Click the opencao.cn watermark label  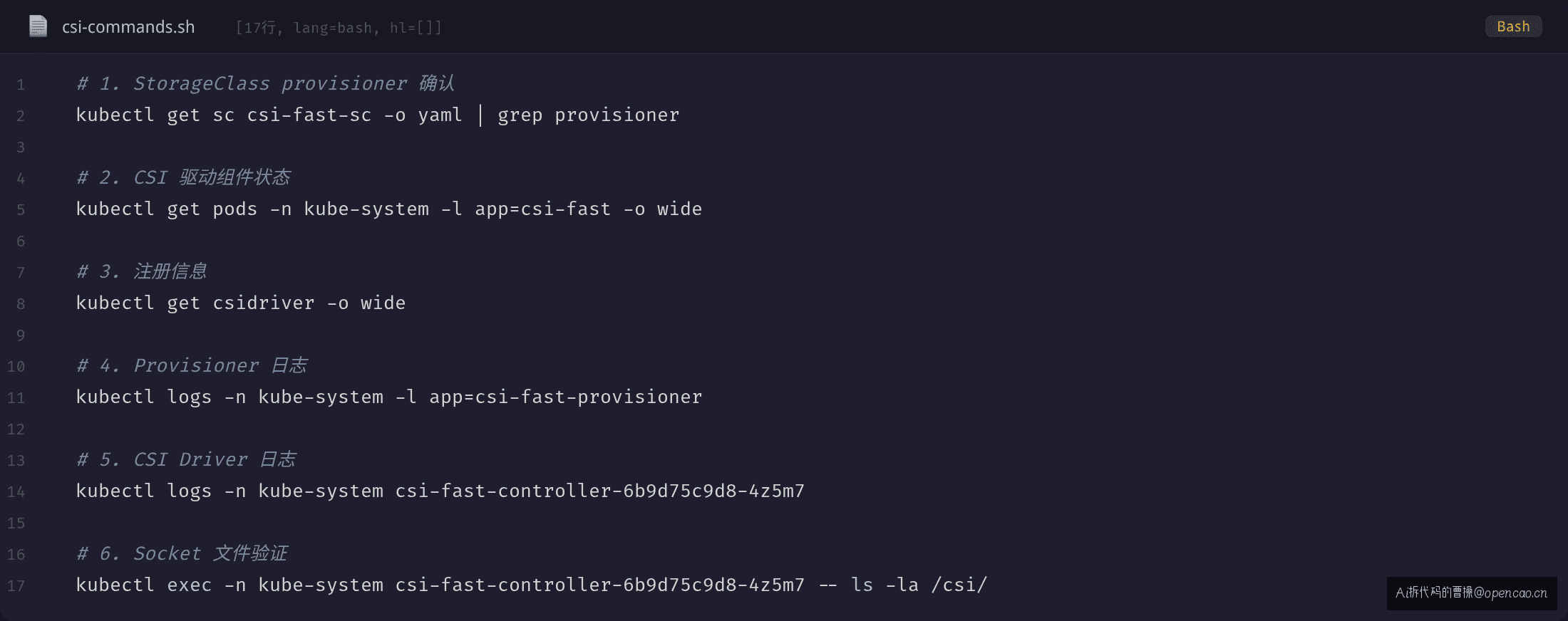click(x=1472, y=593)
